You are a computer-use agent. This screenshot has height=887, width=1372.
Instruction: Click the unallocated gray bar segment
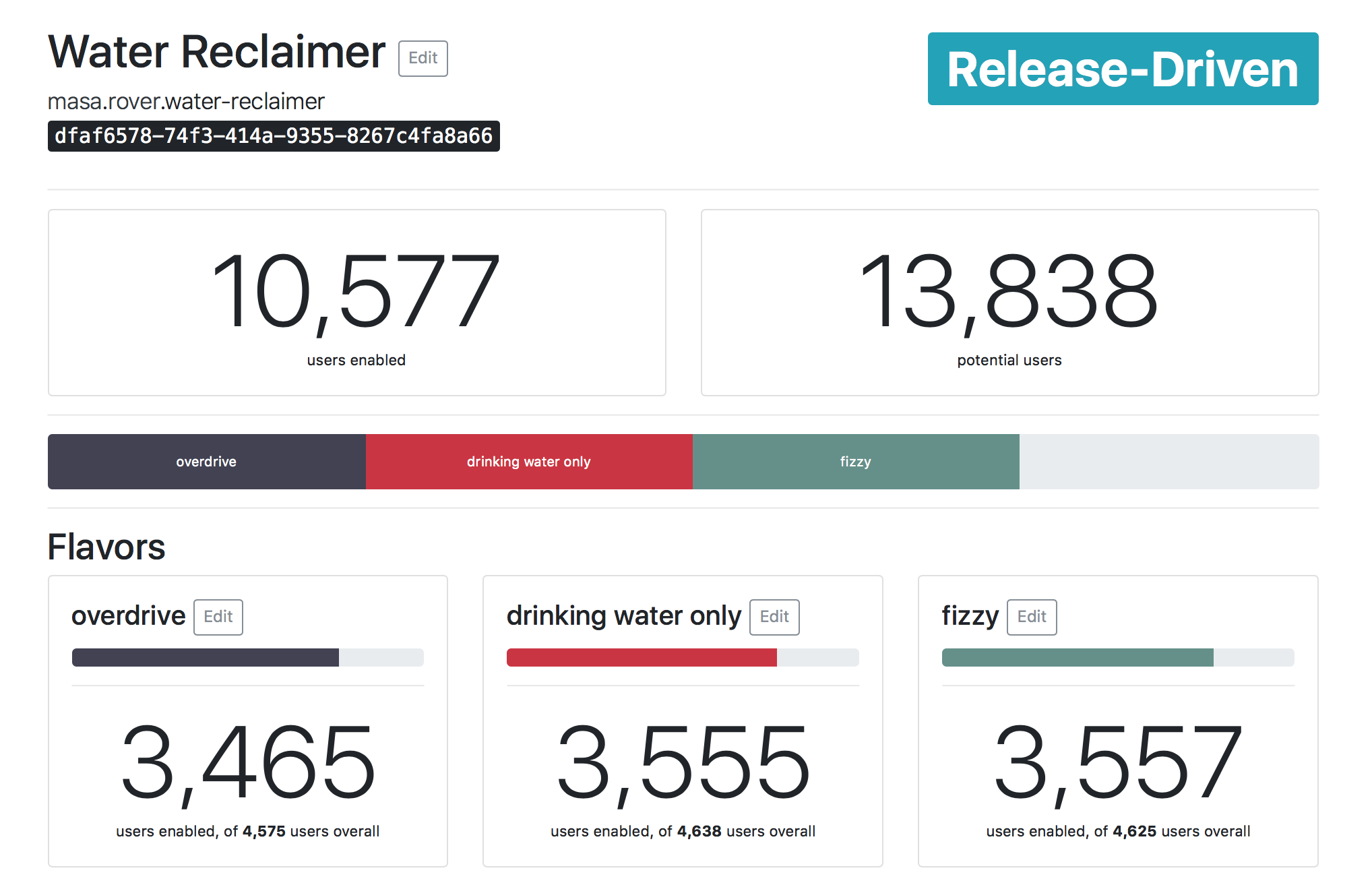point(1169,462)
